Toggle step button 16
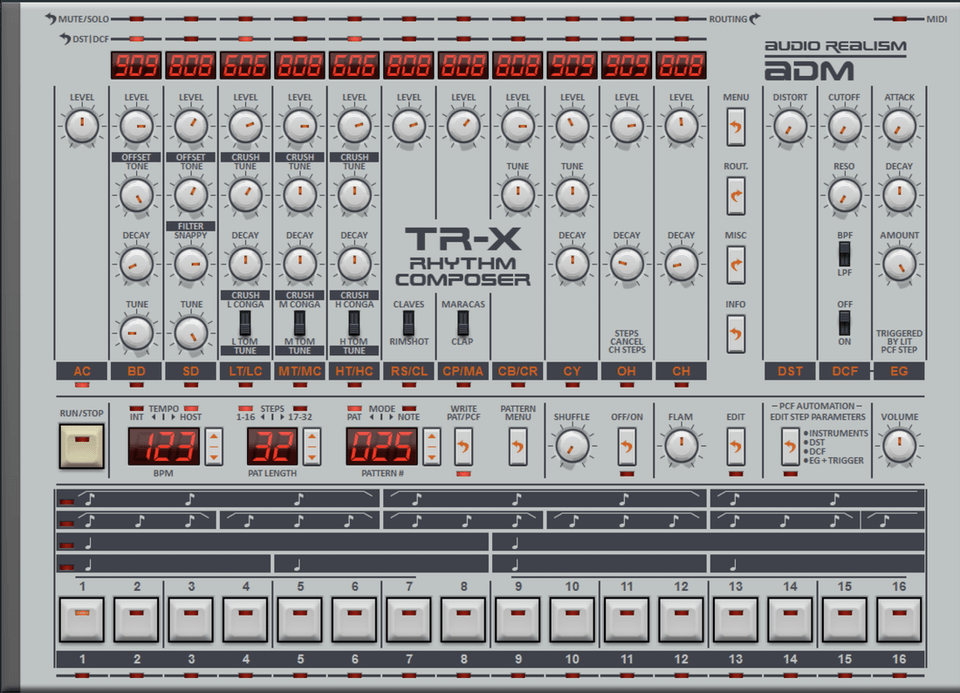 tap(899, 620)
